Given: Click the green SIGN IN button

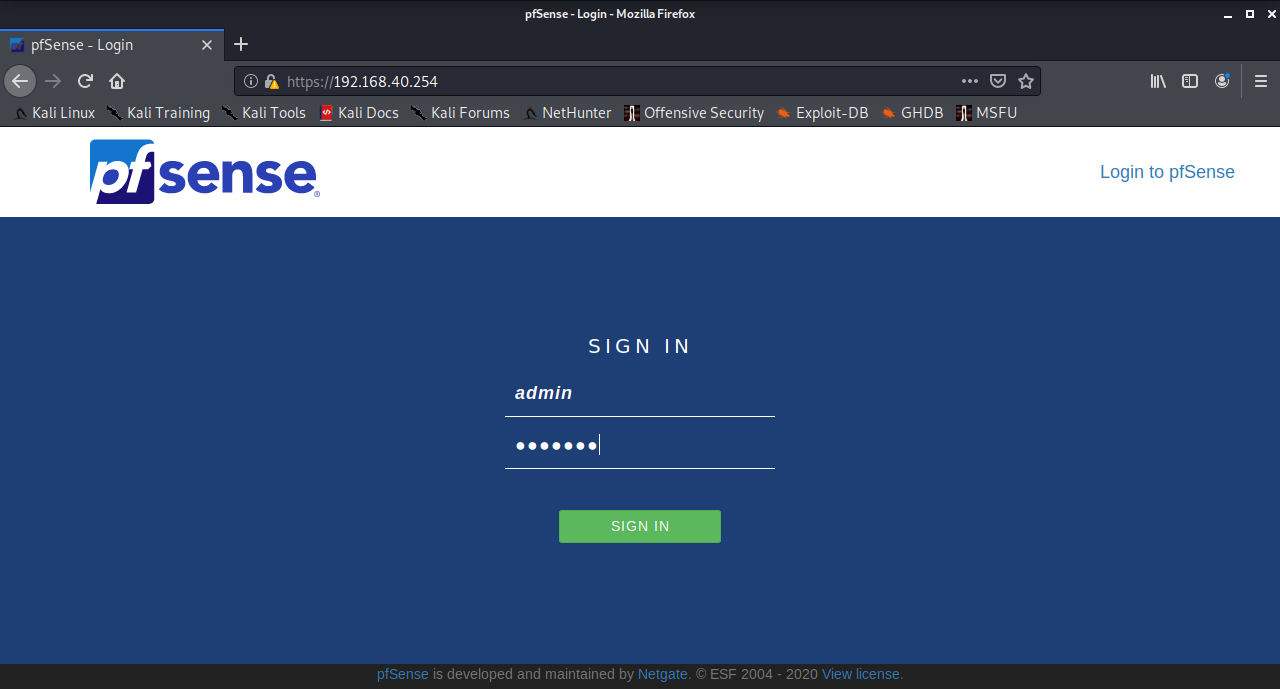Looking at the screenshot, I should 640,526.
